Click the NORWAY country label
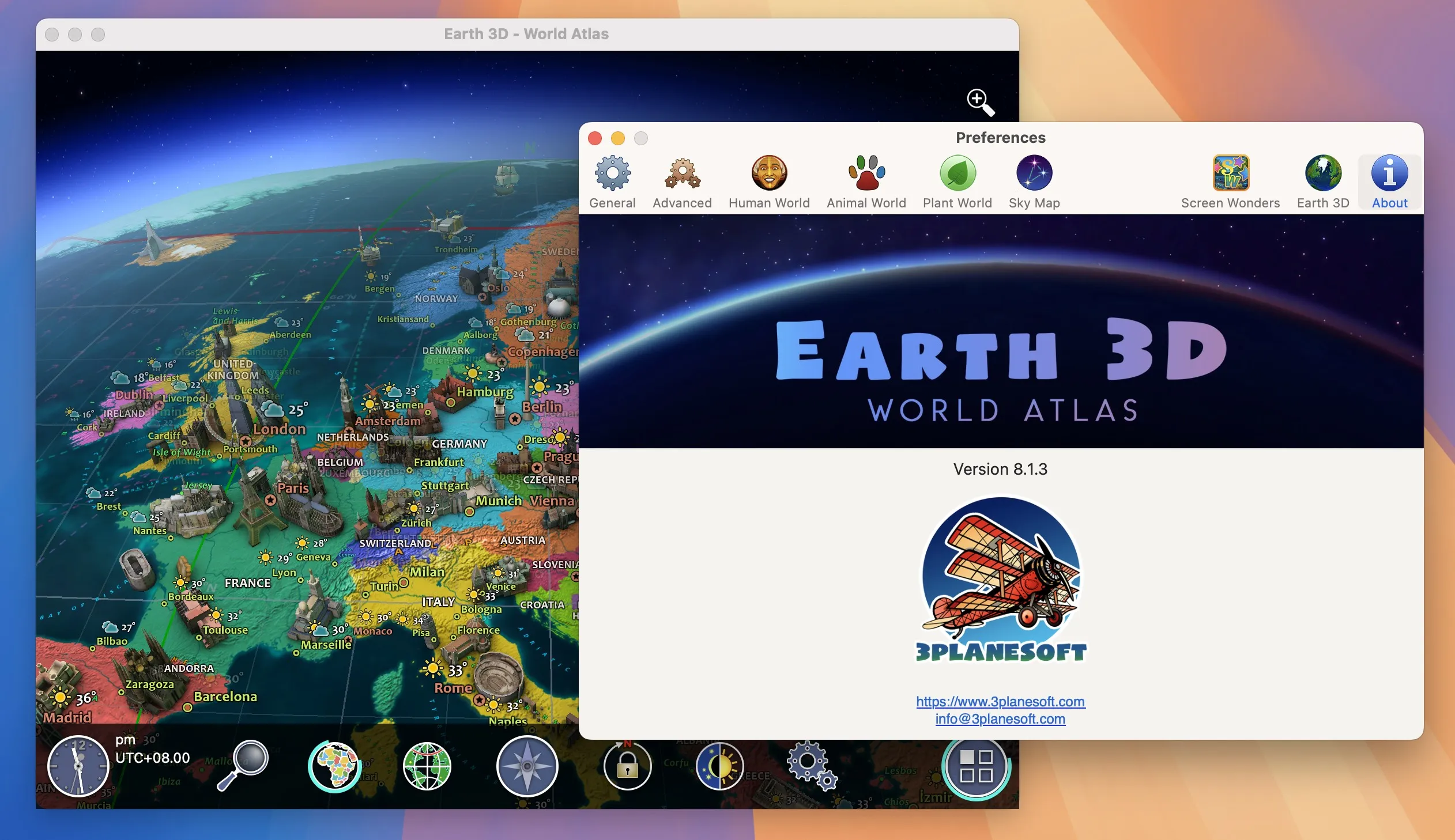 (x=436, y=298)
